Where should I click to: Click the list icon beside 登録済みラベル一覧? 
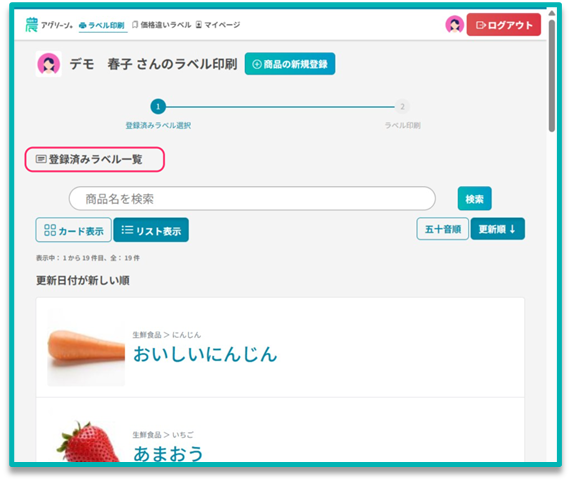click(41, 159)
